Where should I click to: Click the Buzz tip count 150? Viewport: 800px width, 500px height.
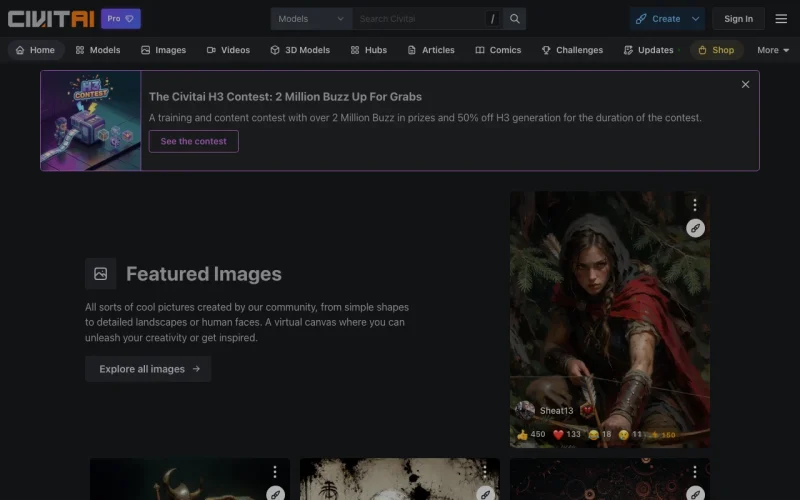(663, 435)
